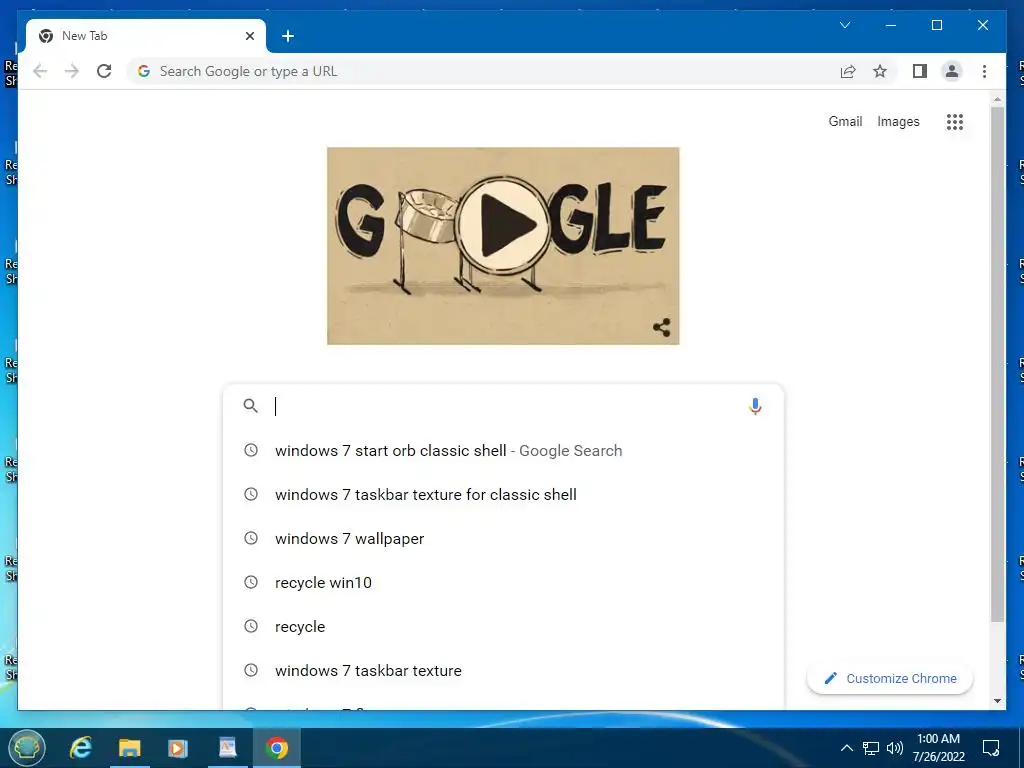
Task: Open a new tab with the plus button
Action: tap(287, 36)
